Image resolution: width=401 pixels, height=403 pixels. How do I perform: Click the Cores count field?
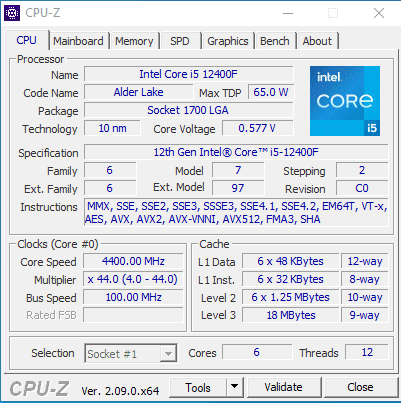pyautogui.click(x=257, y=352)
